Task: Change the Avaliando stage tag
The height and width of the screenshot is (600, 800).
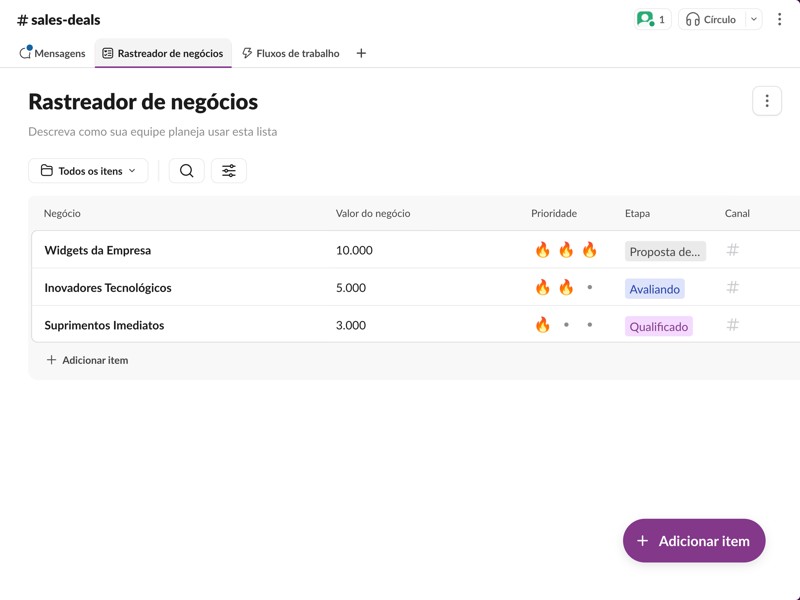Action: [x=655, y=289]
